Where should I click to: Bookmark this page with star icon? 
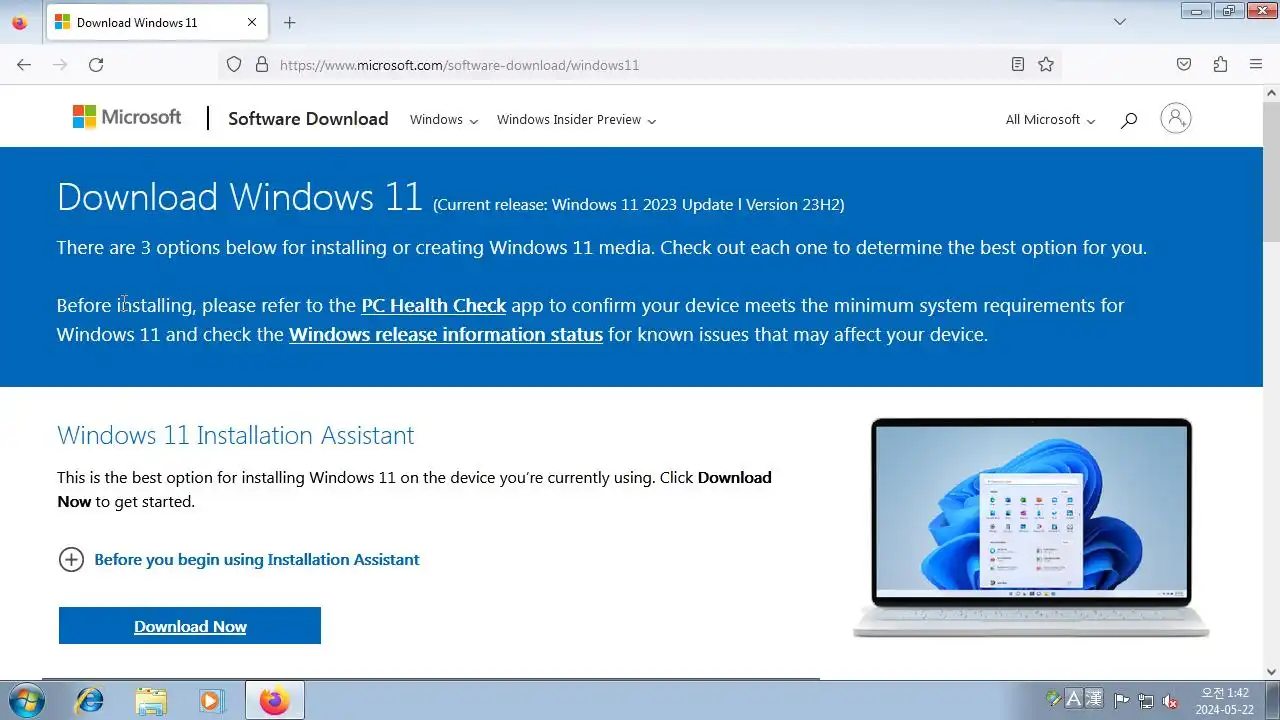(x=1046, y=64)
